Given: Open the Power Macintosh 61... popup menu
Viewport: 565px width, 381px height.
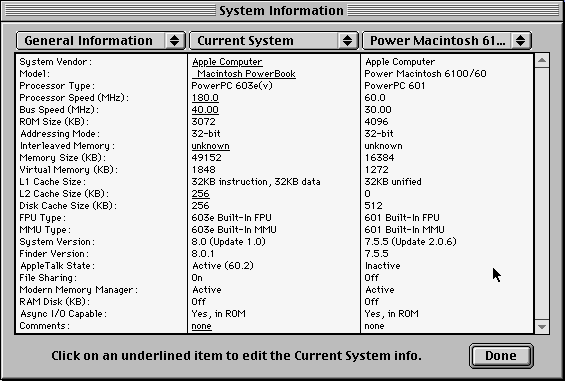Looking at the screenshot, I should coord(446,40).
